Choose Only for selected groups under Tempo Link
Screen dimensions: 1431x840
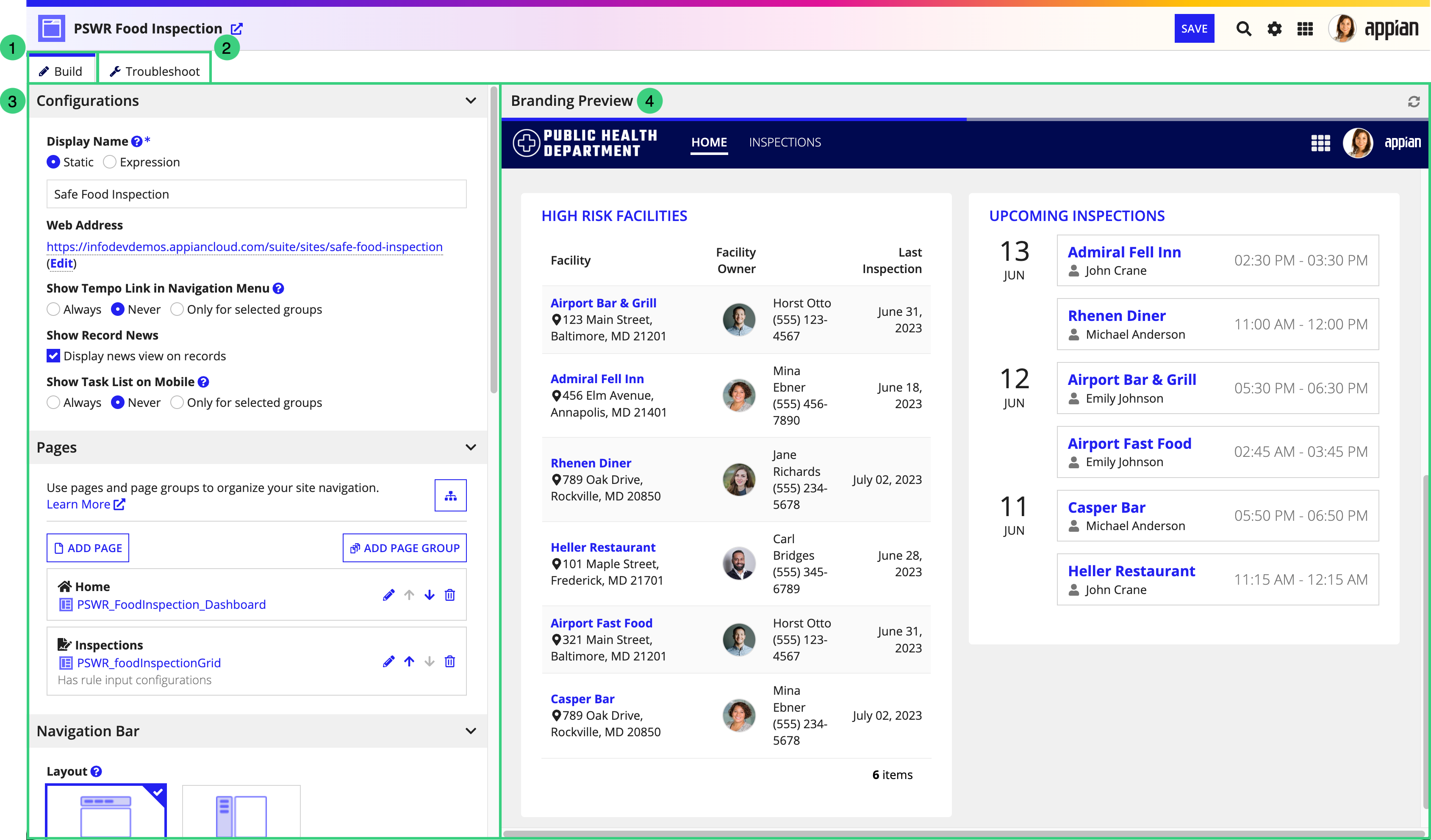tap(177, 309)
